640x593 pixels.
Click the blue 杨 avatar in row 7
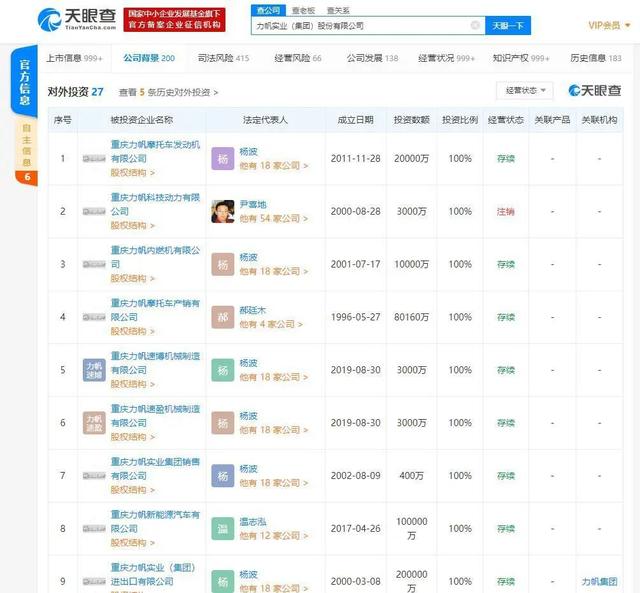223,475
